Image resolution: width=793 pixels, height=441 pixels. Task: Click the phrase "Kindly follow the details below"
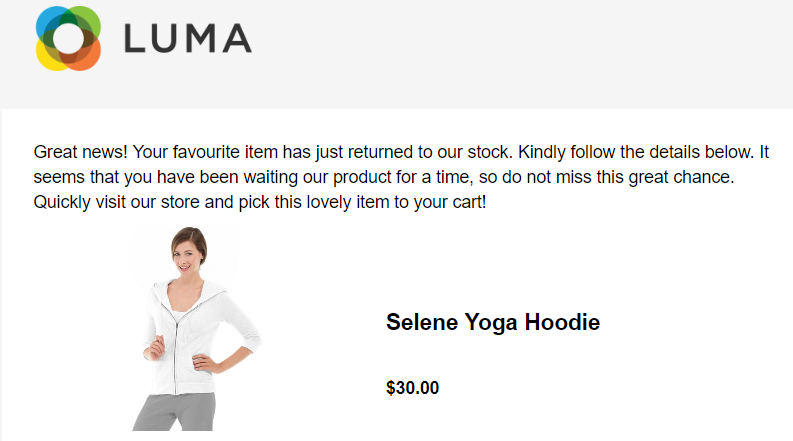636,152
